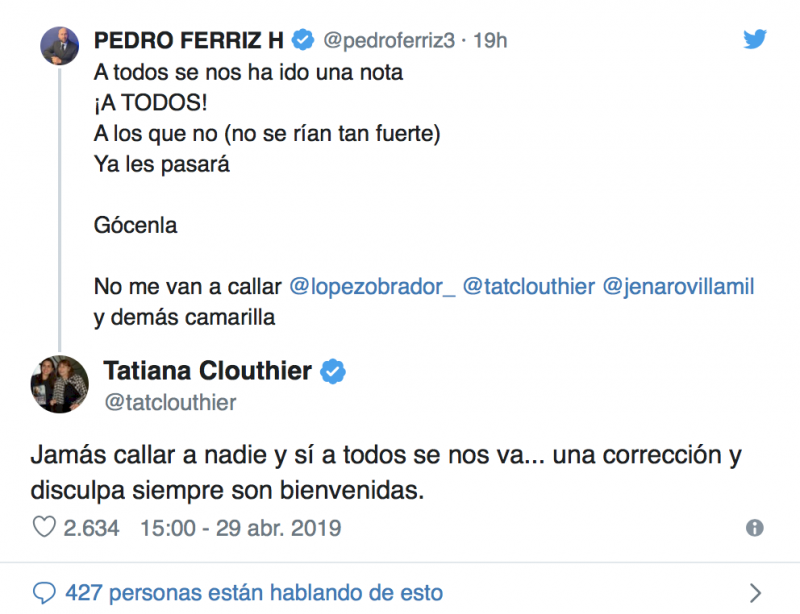
Task: Click the Twitter bird logo
Action: (x=755, y=39)
